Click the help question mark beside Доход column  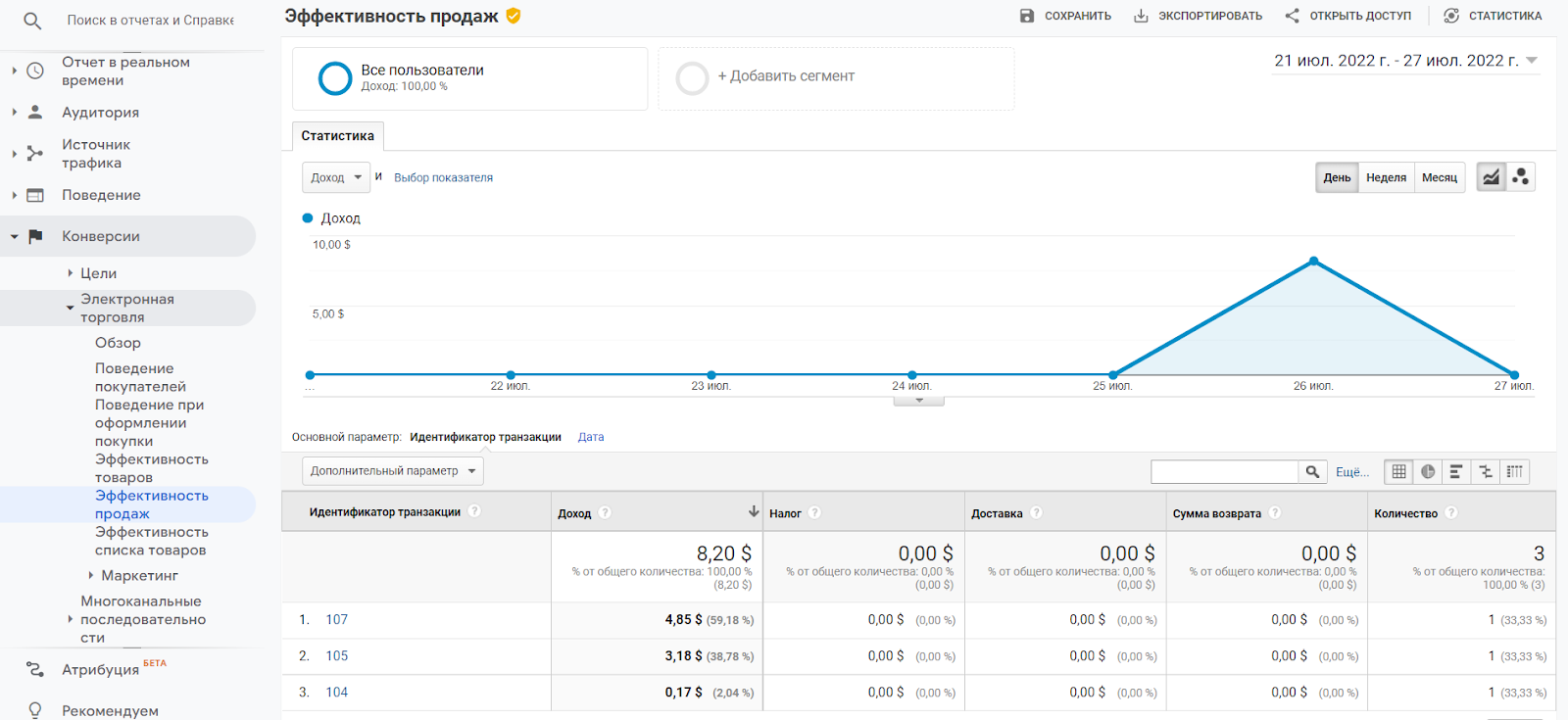coord(605,512)
